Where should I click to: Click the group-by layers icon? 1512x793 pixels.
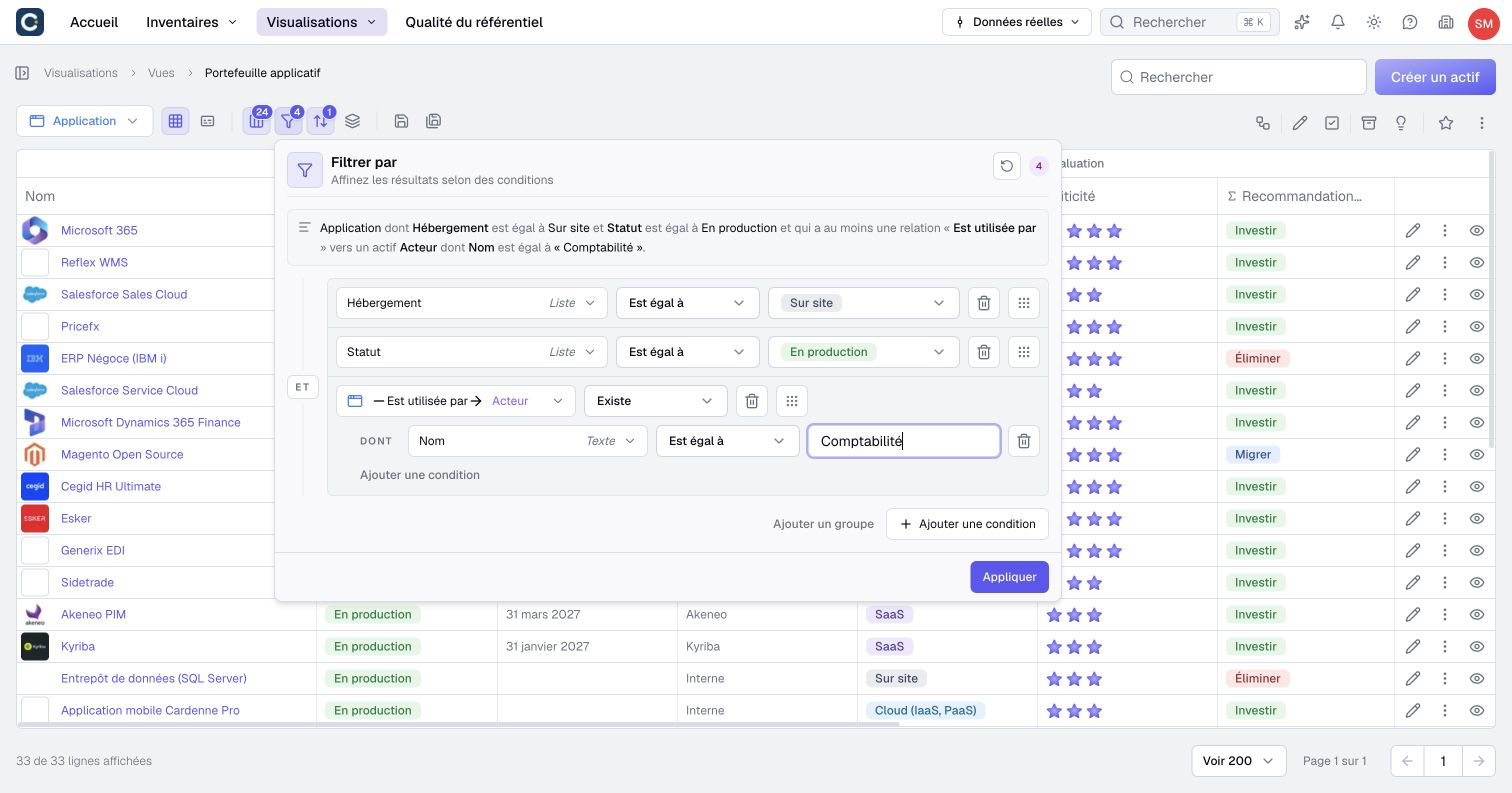352,121
